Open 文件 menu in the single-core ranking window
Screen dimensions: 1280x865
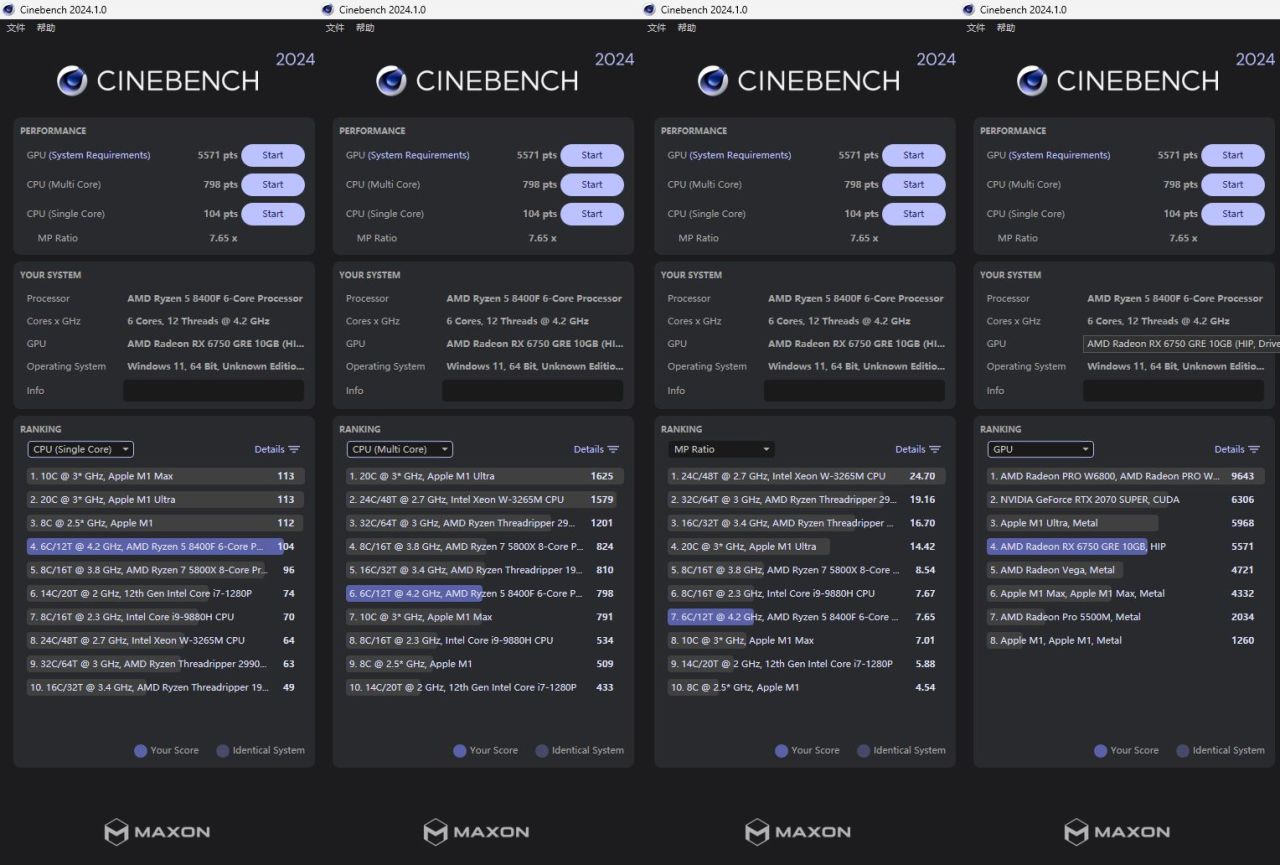16,28
